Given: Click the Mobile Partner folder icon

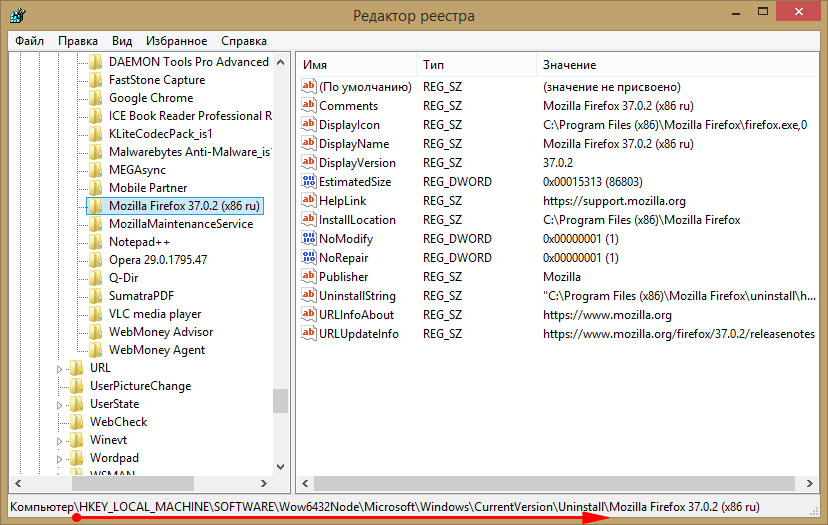Looking at the screenshot, I should (x=96, y=188).
